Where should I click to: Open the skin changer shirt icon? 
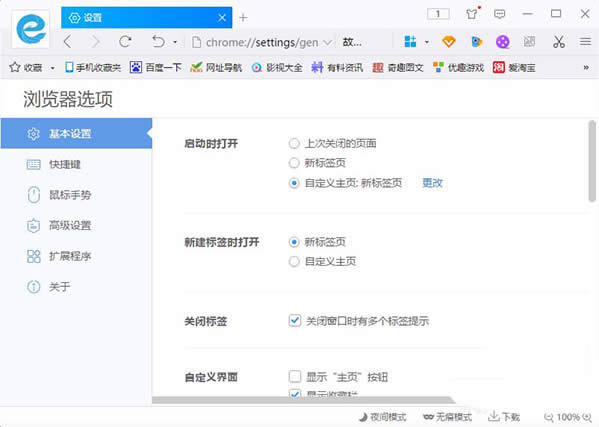click(472, 14)
